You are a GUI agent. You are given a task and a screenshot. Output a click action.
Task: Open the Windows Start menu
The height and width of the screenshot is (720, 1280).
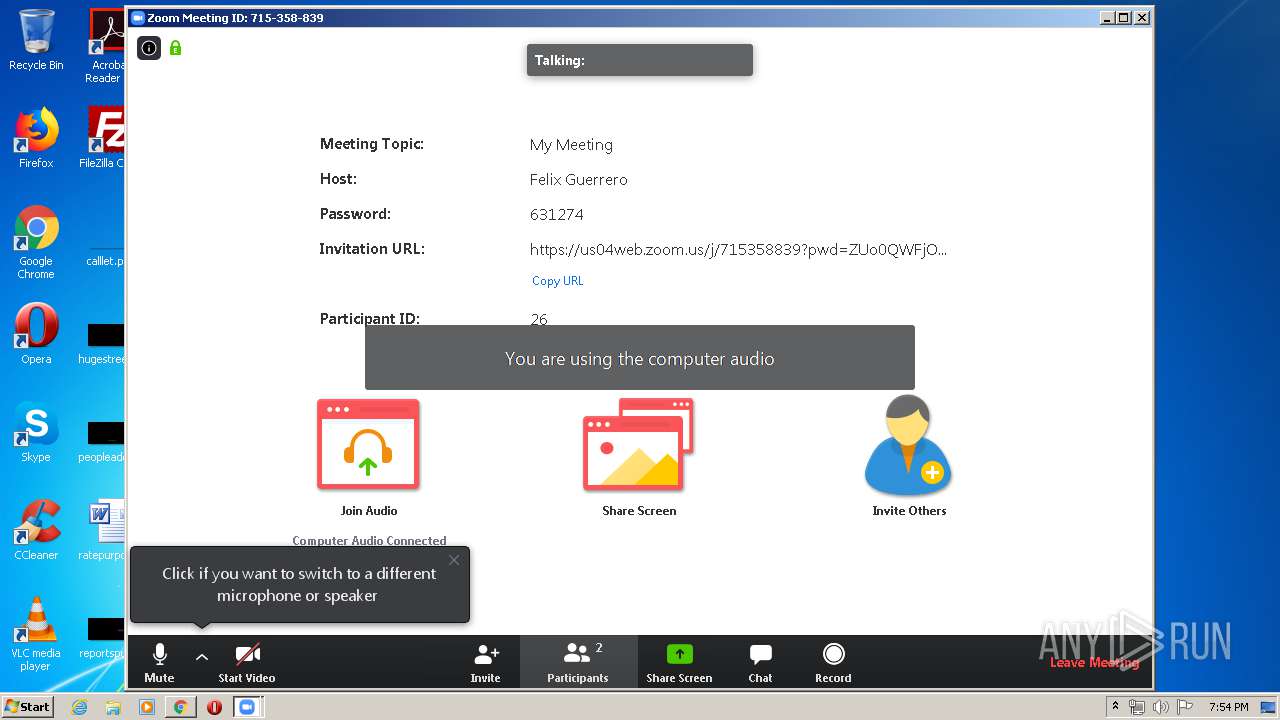click(27, 706)
